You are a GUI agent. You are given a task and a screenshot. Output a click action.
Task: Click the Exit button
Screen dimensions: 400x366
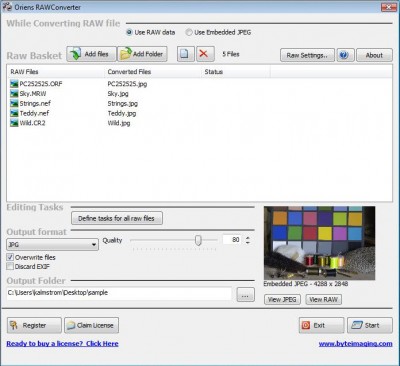(321, 325)
